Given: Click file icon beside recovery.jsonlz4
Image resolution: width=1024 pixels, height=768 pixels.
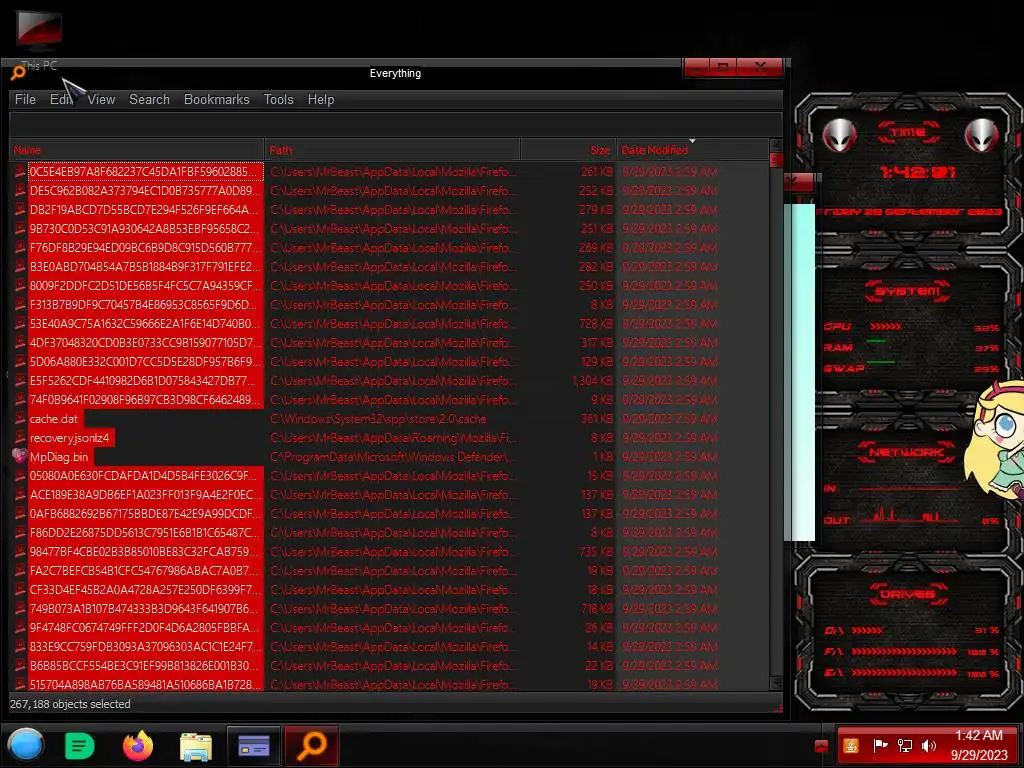Looking at the screenshot, I should click(20, 438).
